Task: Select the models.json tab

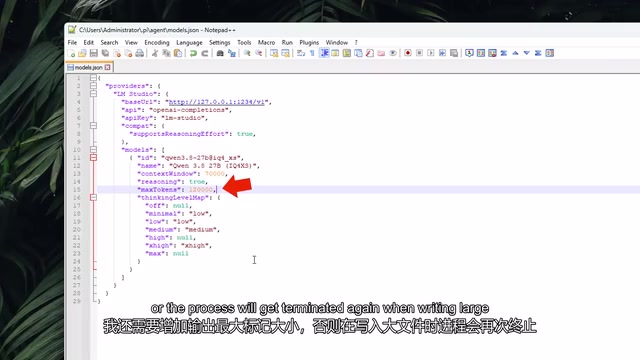Action: (x=89, y=67)
